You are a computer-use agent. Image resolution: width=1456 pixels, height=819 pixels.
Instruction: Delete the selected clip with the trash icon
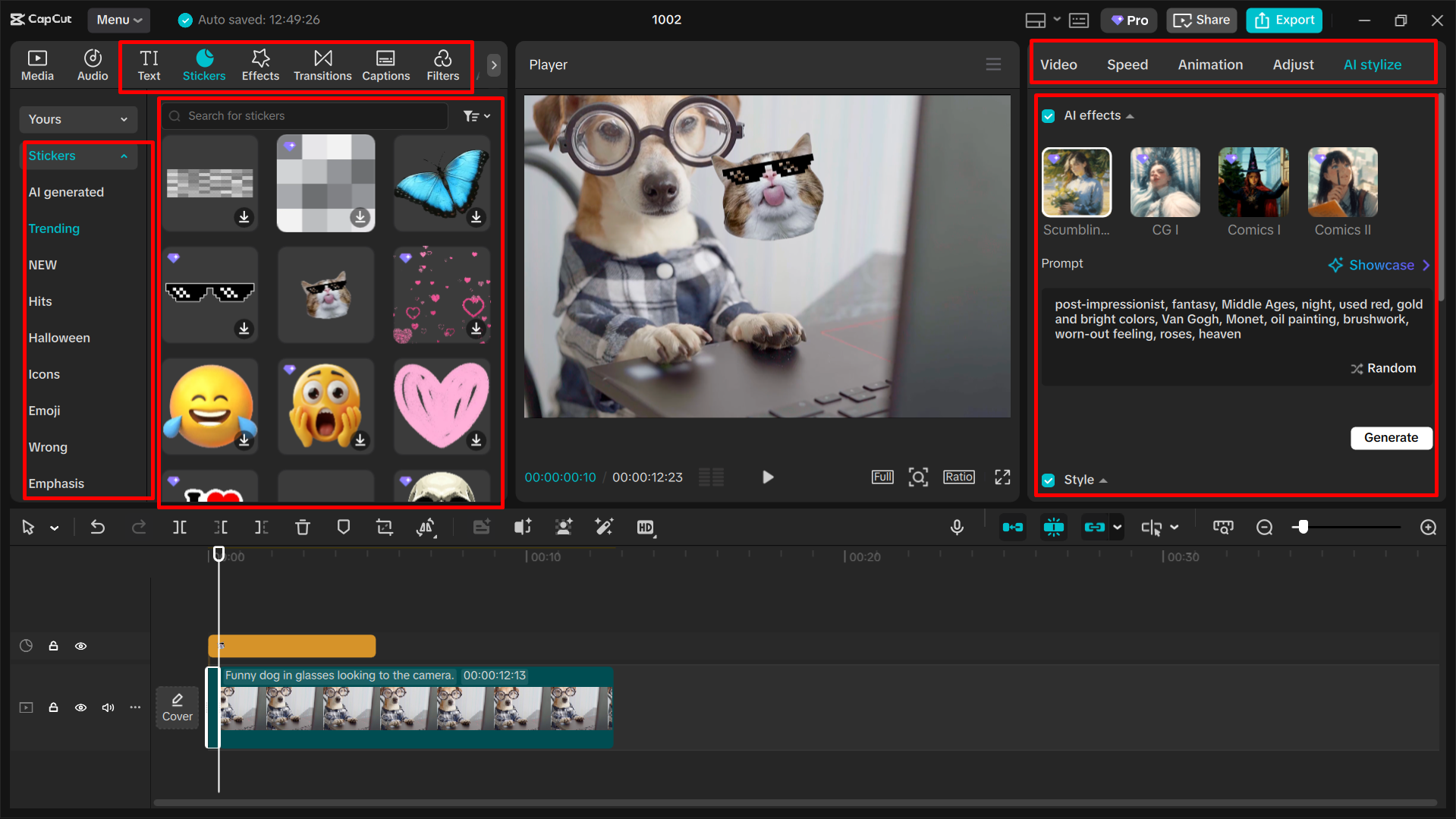click(302, 527)
